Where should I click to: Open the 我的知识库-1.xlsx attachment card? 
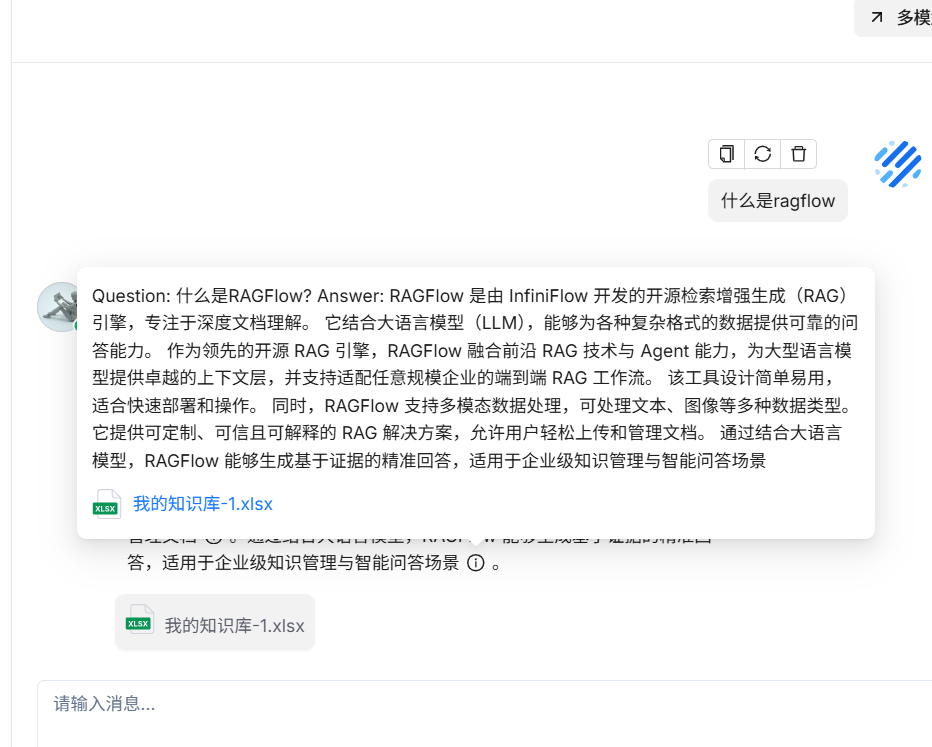pos(215,622)
